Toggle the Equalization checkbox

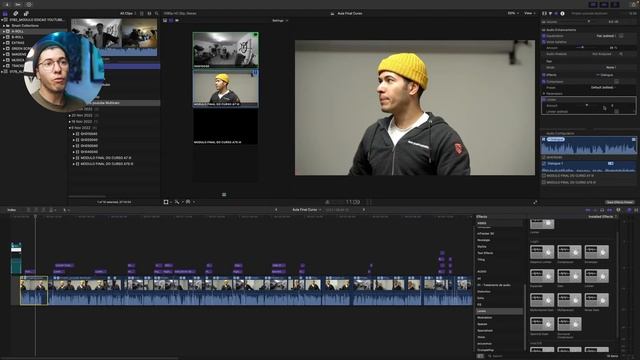[544, 36]
